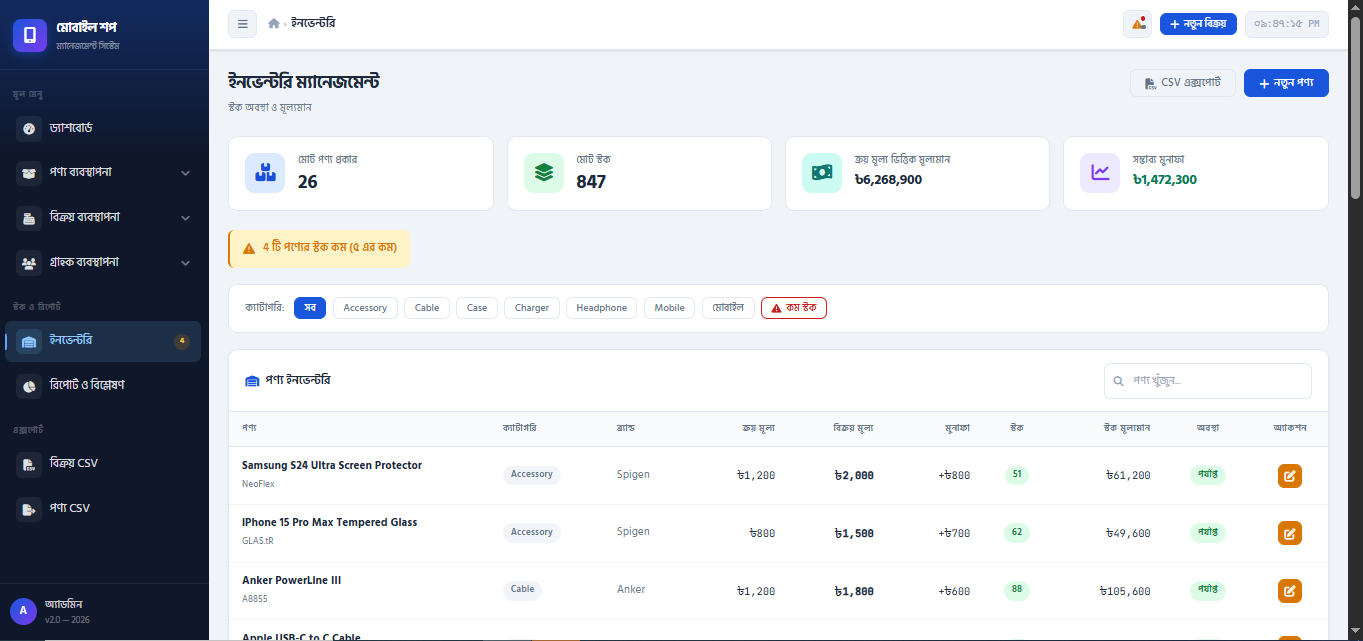Viewport: 1363px width, 641px height.
Task: Click the admin avatar circle A
Action: (x=23, y=611)
